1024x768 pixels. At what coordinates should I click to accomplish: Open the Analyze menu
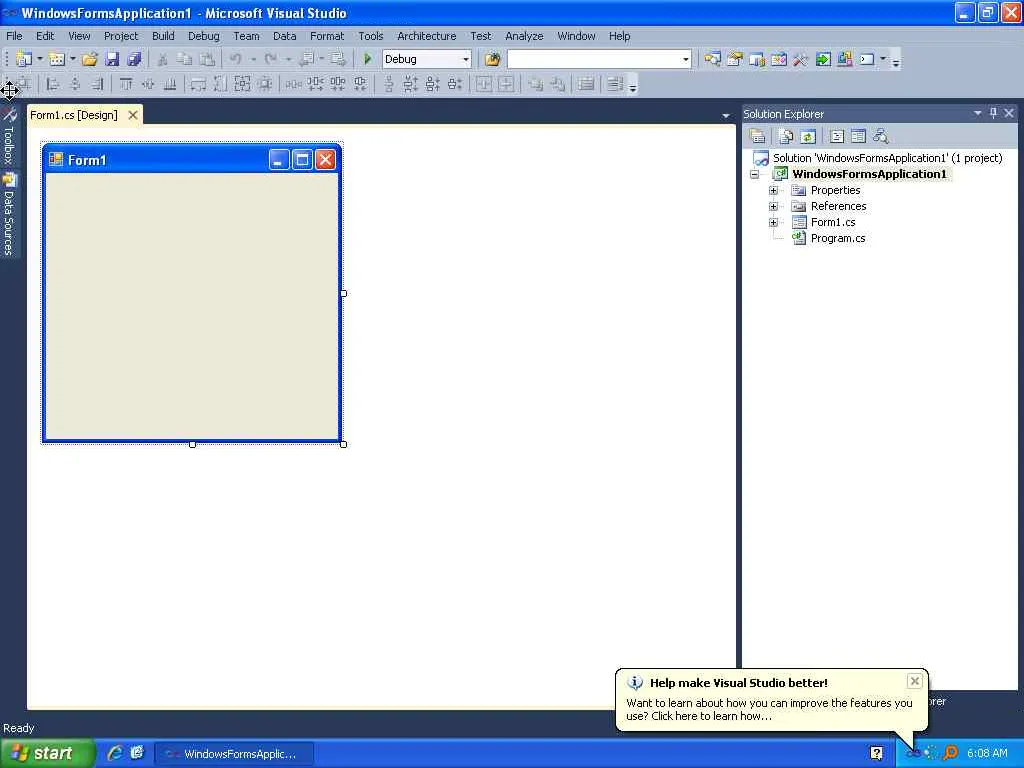[x=524, y=36]
